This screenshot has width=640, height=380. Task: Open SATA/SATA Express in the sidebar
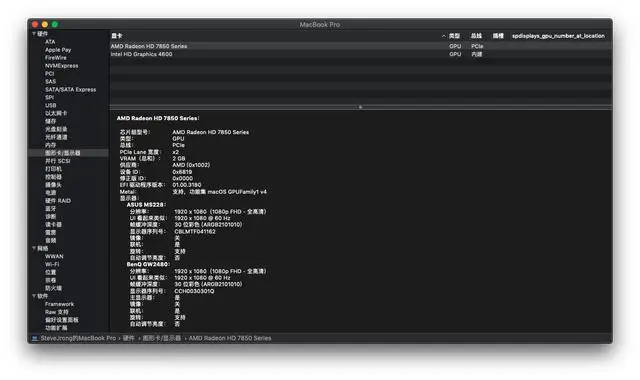[x=70, y=89]
